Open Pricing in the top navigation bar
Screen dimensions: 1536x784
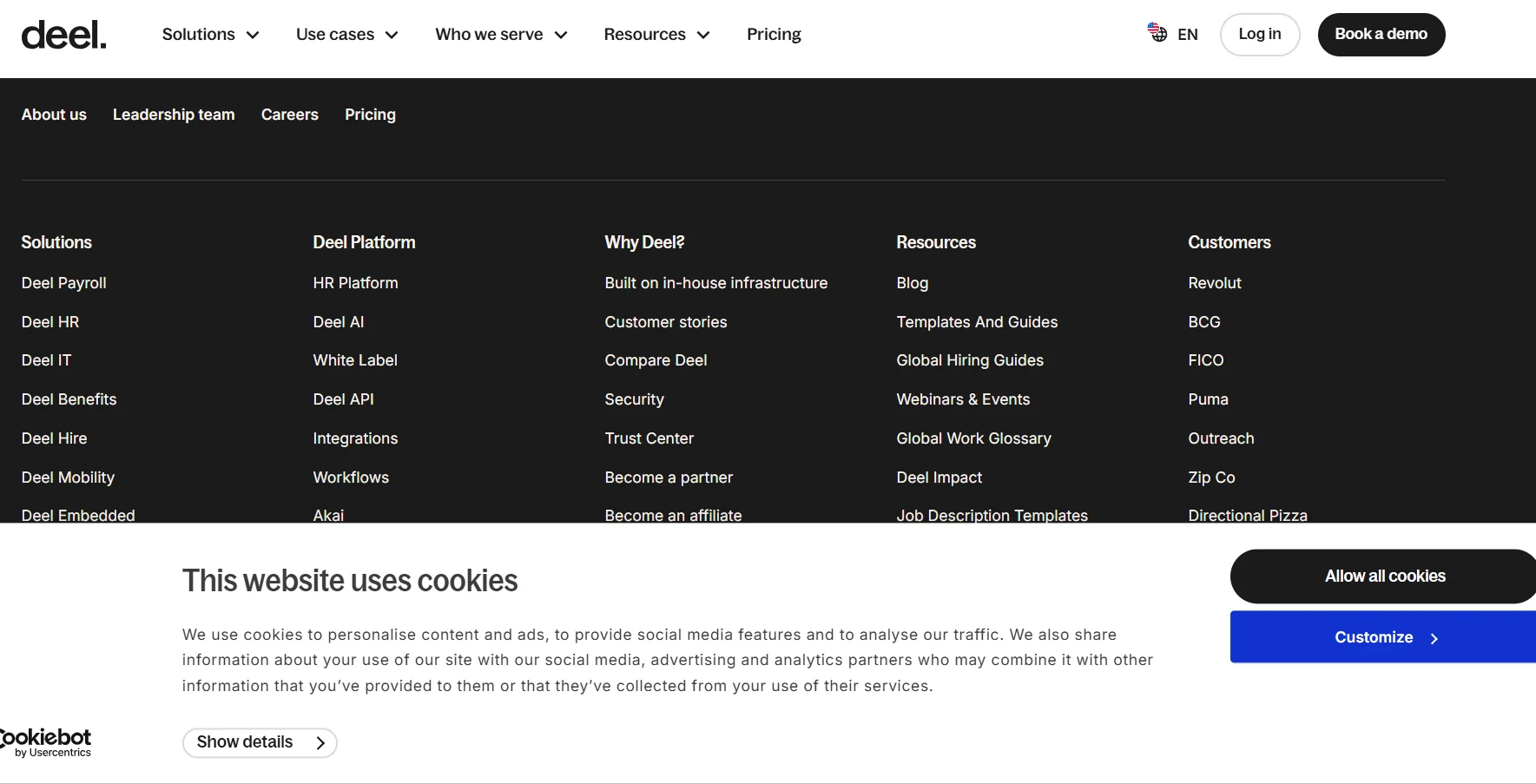774,35
